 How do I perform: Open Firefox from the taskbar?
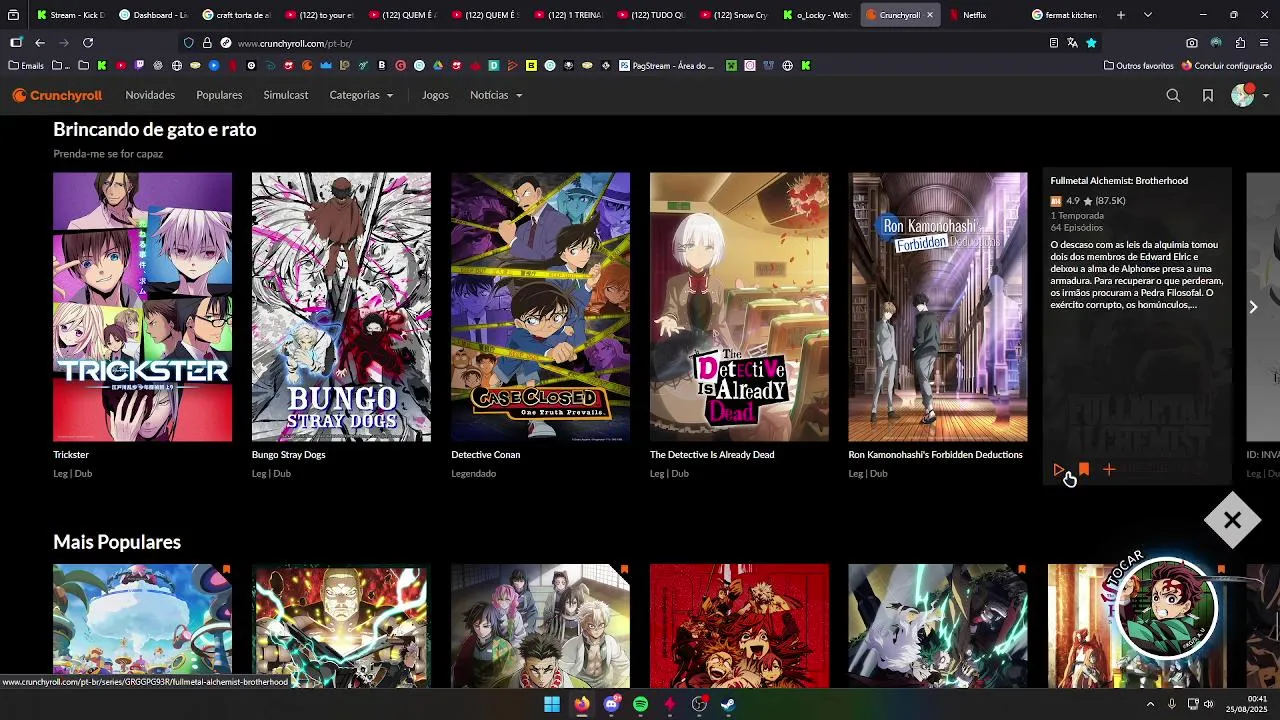pos(581,704)
